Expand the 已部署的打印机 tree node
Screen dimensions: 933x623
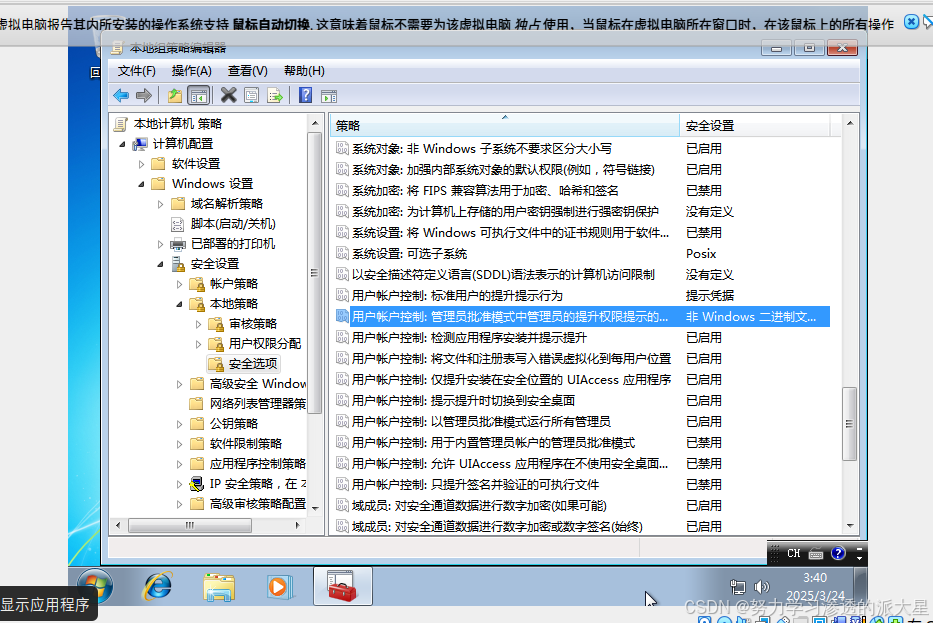tap(161, 244)
